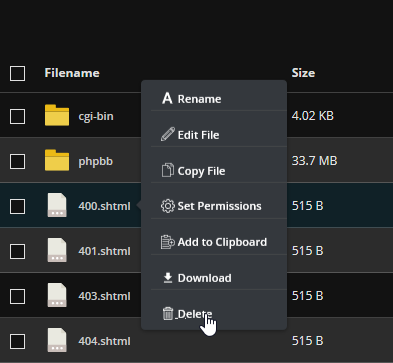This screenshot has height=363, width=393.
Task: Choose Set Permissions from the context menu
Action: pos(219,206)
